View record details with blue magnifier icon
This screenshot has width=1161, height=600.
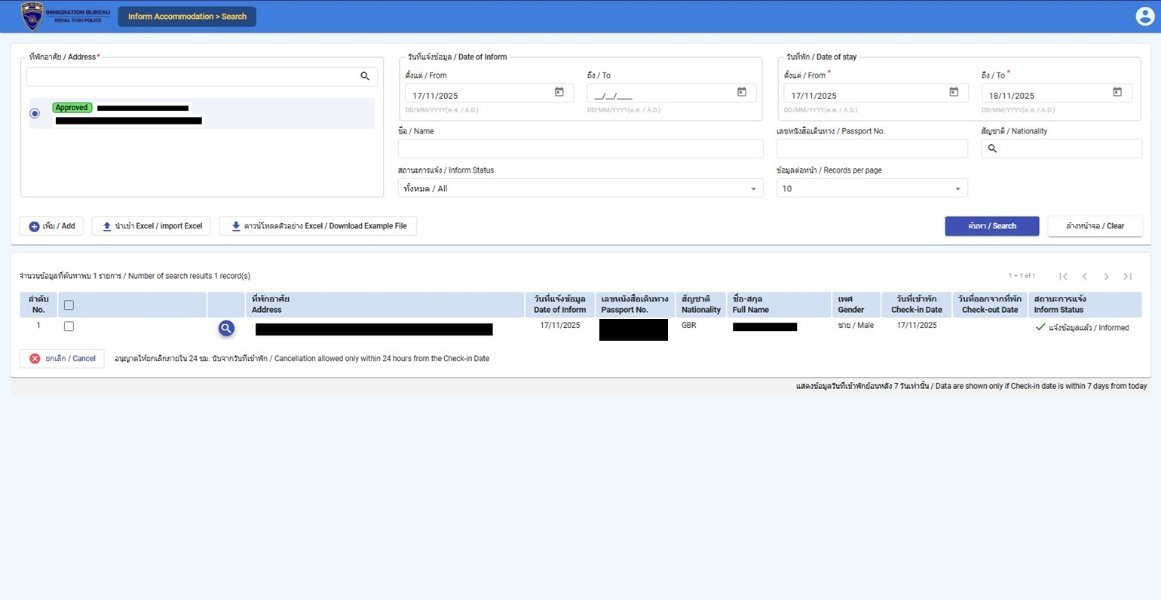[x=226, y=328]
